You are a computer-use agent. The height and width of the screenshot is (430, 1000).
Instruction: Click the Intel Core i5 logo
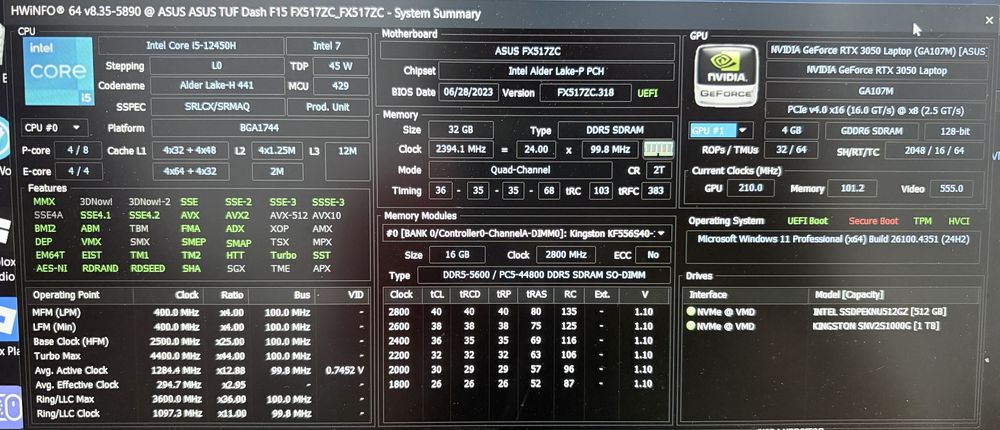[59, 71]
